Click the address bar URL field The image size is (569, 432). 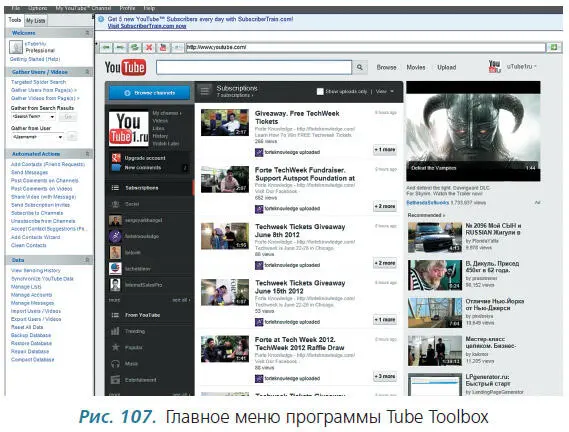(x=365, y=47)
